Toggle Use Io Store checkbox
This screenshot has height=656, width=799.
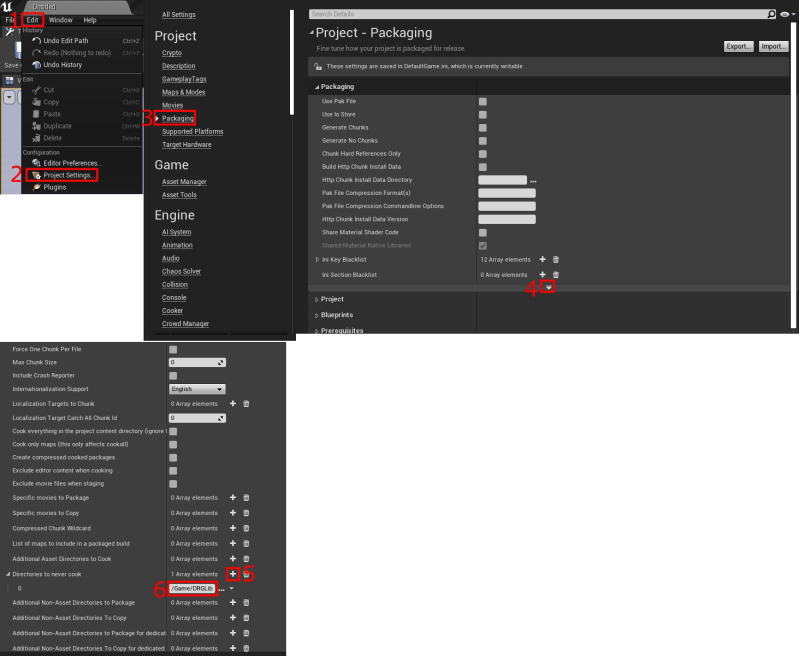(483, 115)
